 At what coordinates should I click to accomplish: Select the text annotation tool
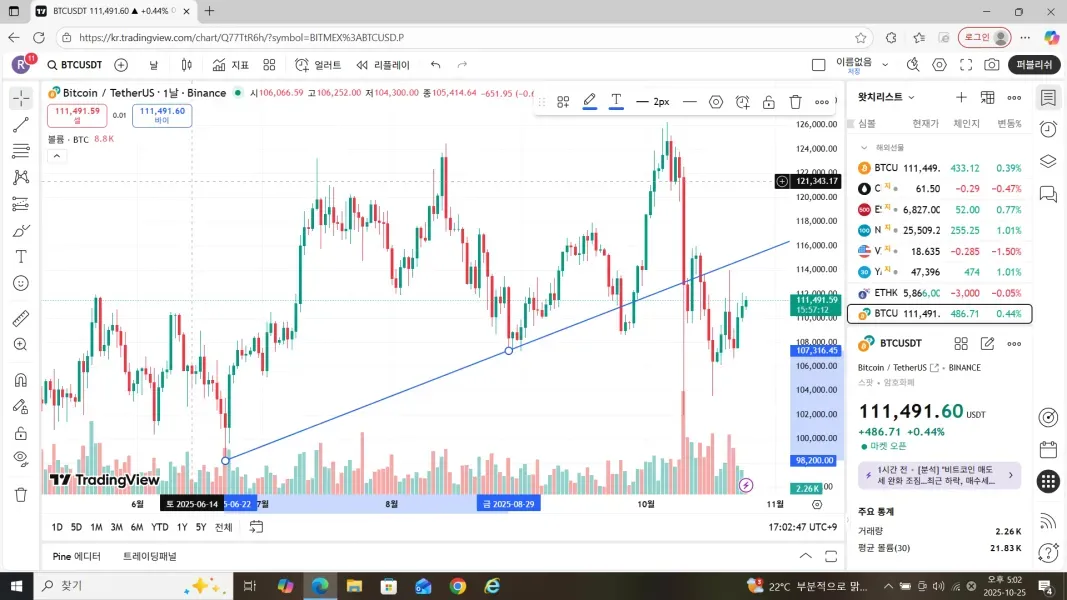point(20,256)
